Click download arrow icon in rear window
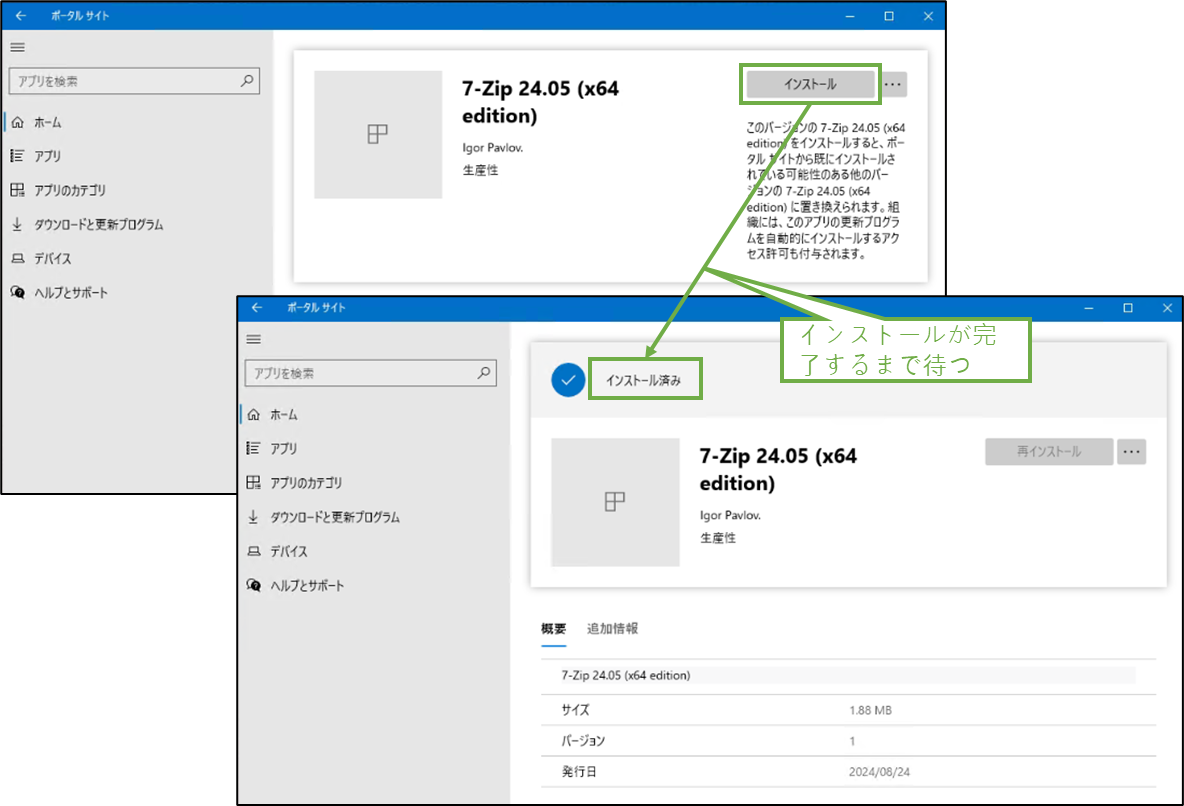The image size is (1184, 806). [17, 224]
